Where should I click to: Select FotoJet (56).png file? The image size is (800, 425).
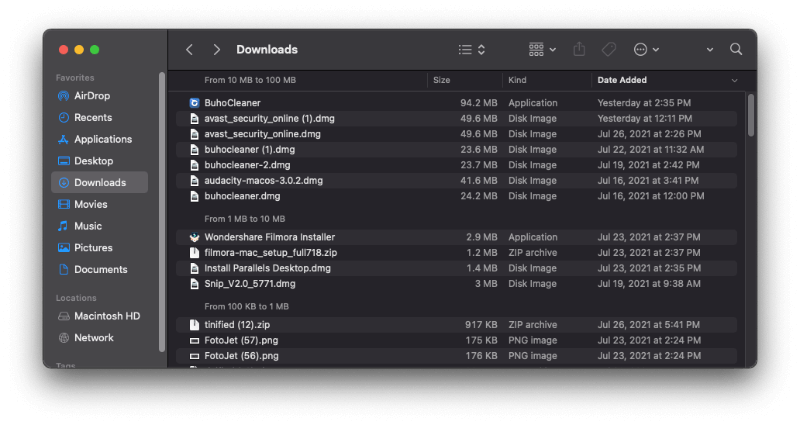pos(241,356)
